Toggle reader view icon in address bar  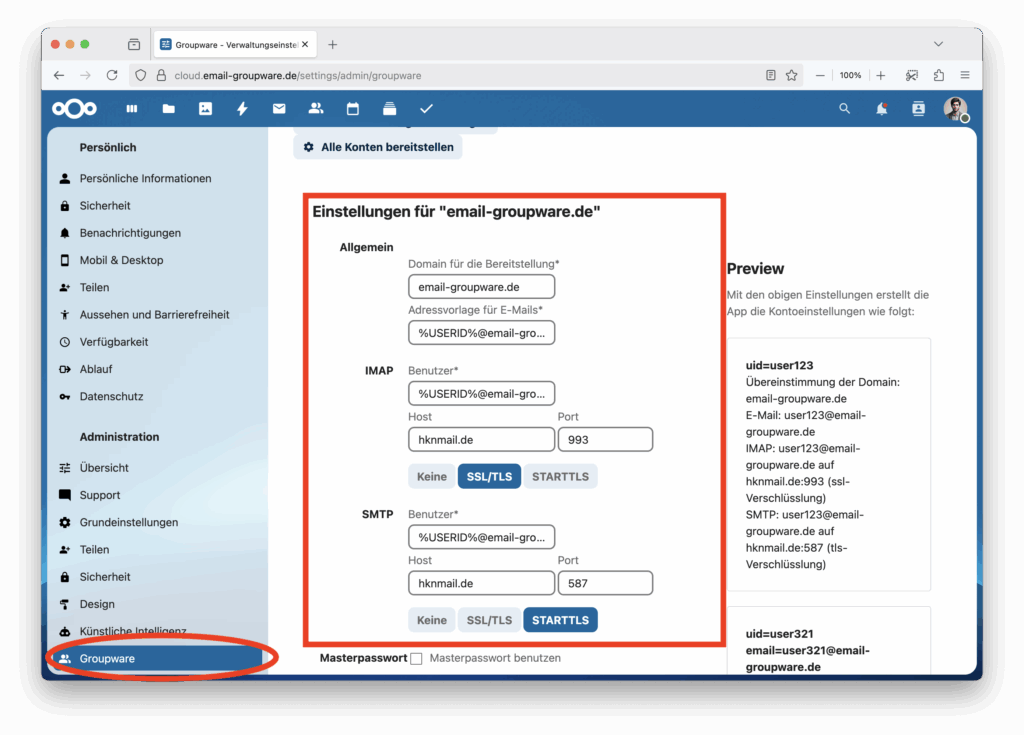coord(771,75)
